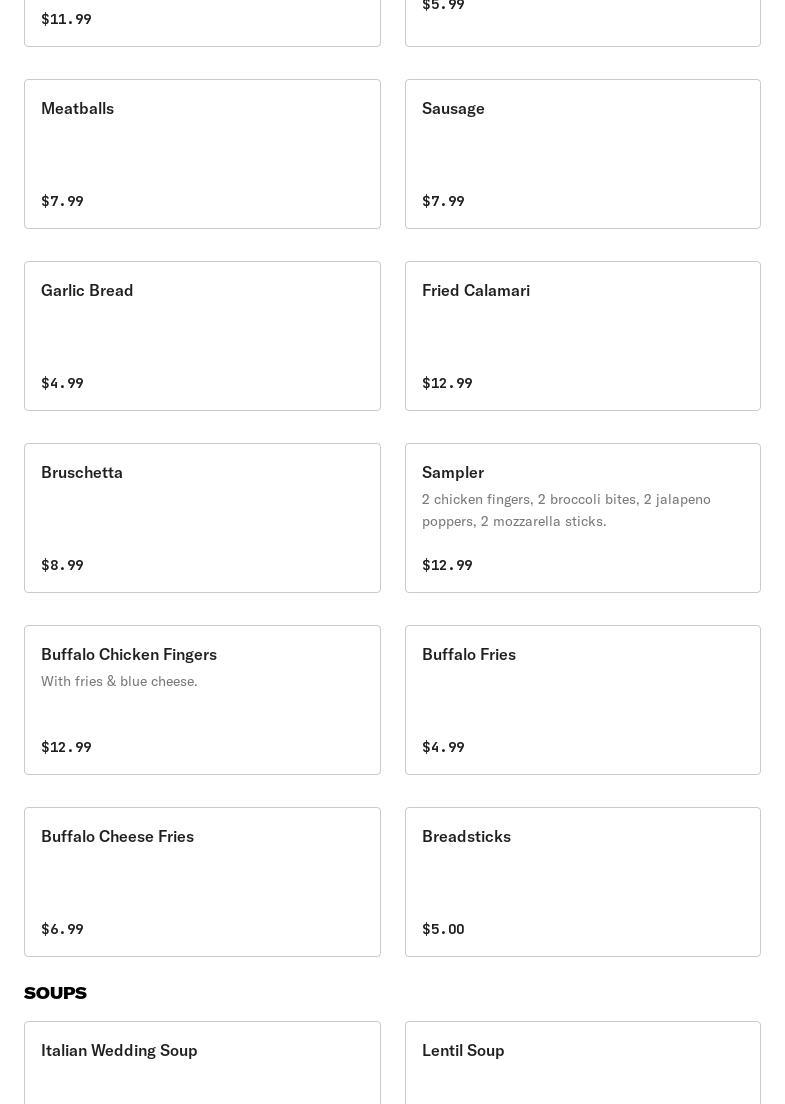This screenshot has width=785, height=1104.
Task: Click the SOUPS section heading
Action: (x=55, y=993)
